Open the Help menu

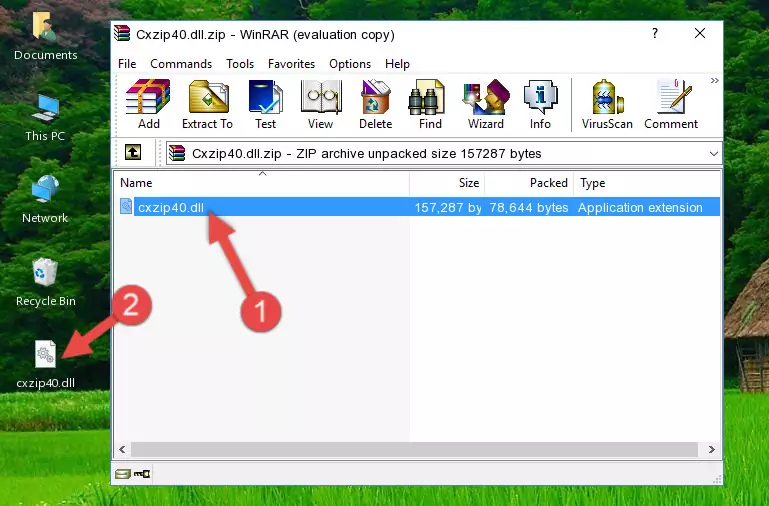click(397, 64)
